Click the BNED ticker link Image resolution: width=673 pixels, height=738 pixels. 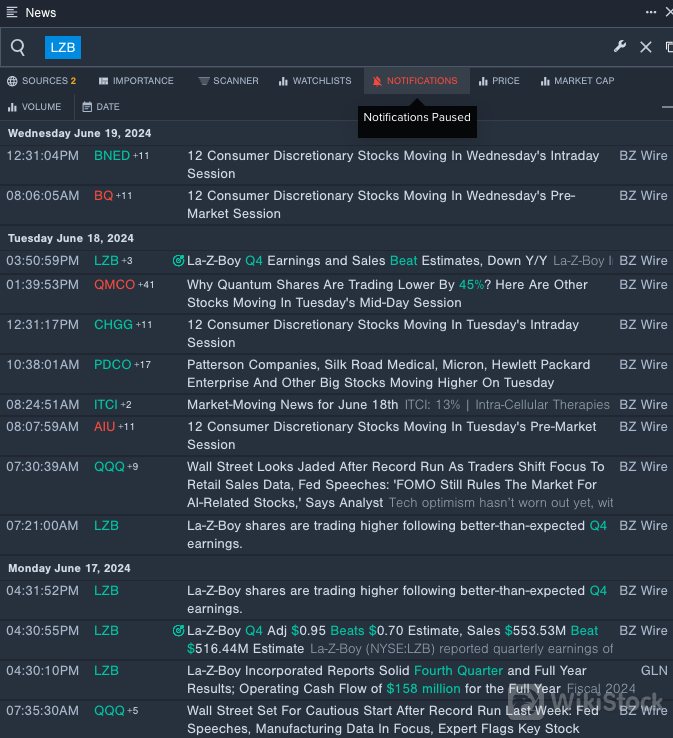coord(112,156)
